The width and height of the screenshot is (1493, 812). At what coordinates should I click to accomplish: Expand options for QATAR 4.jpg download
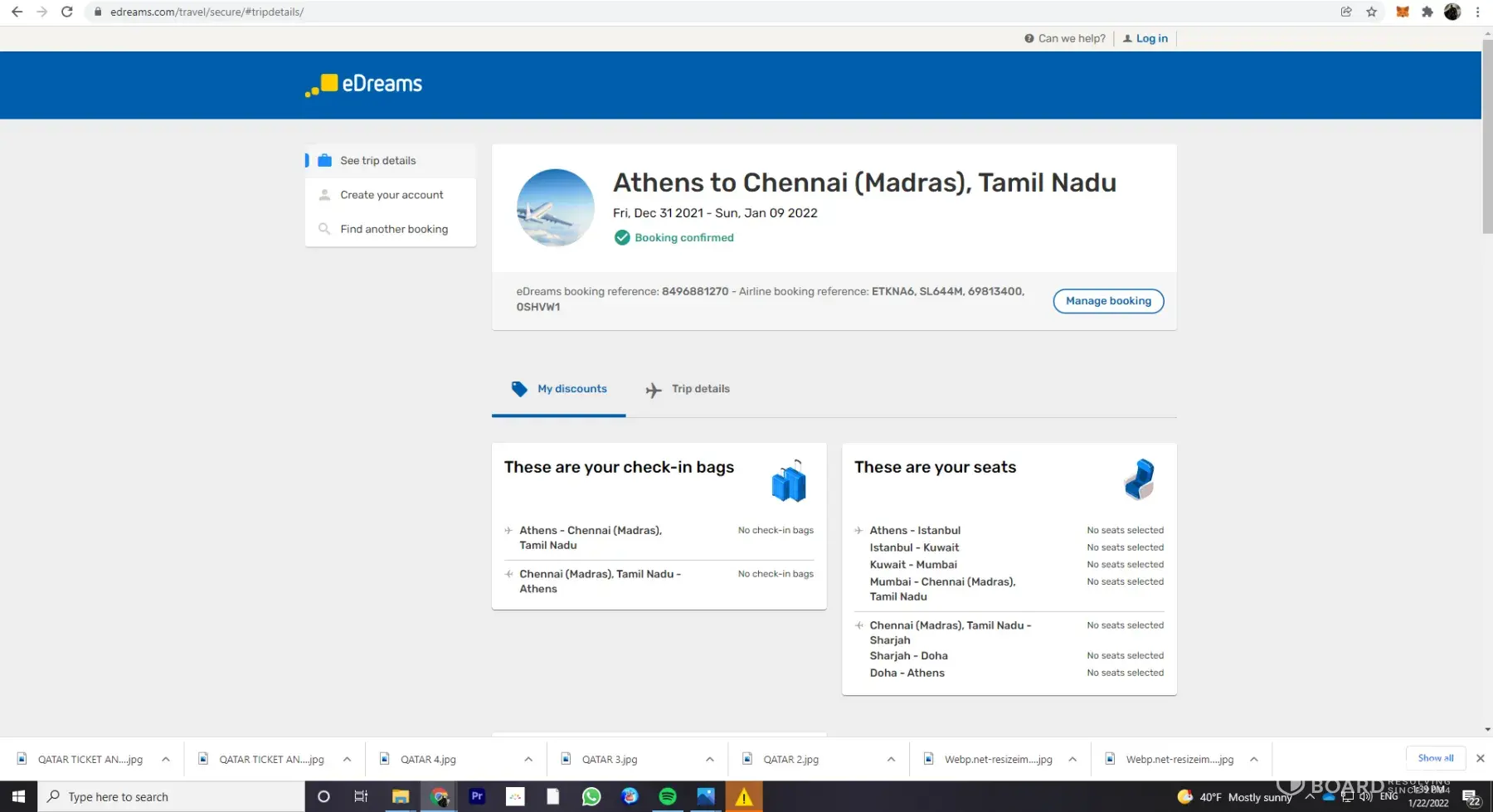point(528,759)
